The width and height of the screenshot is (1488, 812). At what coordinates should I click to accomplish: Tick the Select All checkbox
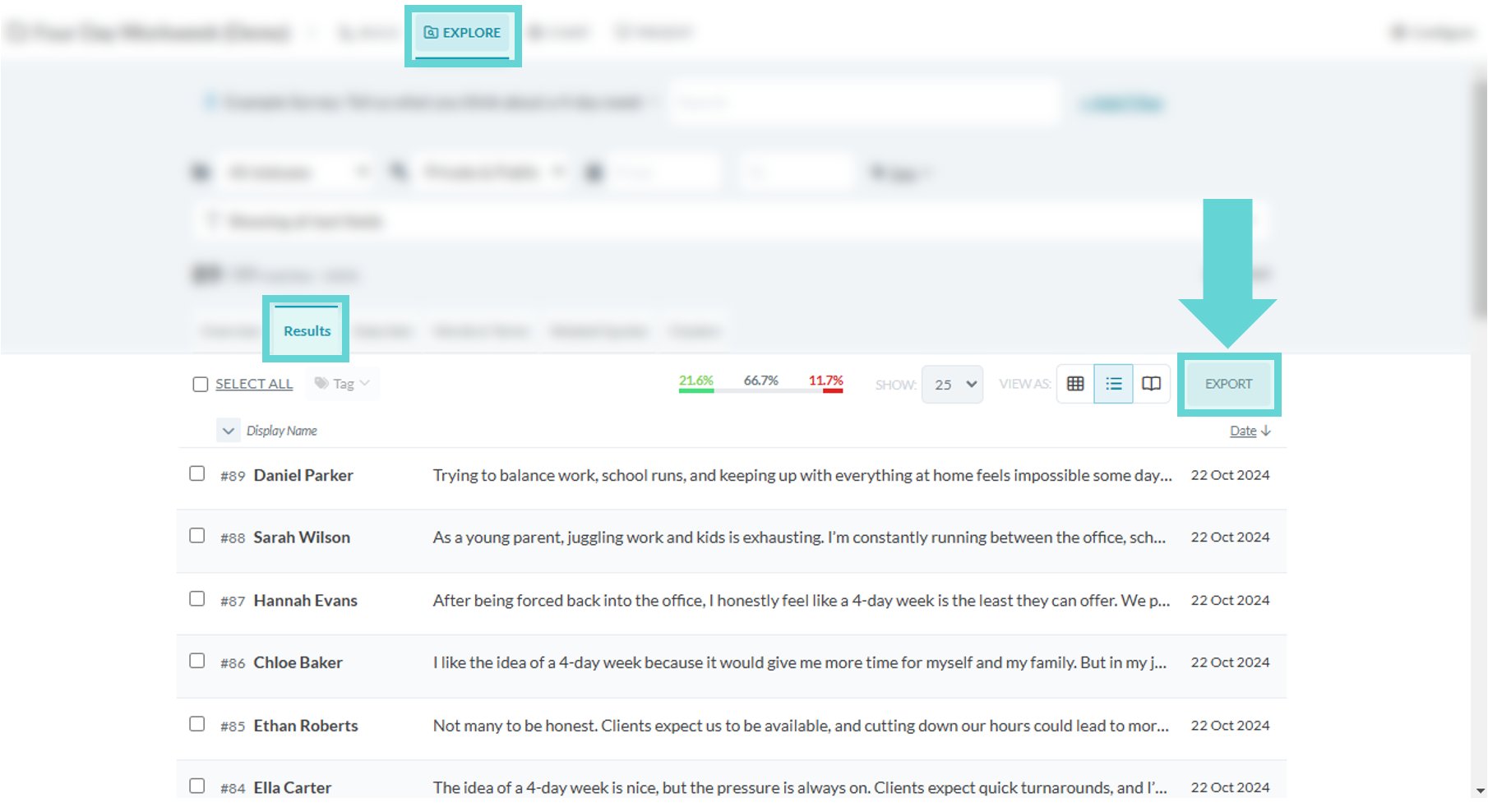[200, 385]
